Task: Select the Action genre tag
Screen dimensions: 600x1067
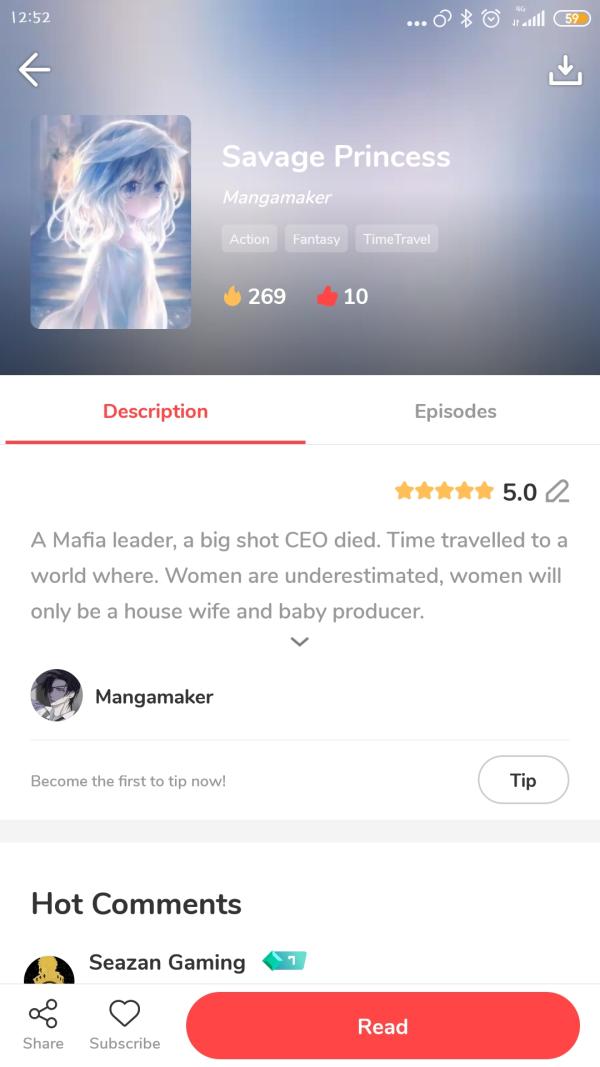Action: coord(249,239)
